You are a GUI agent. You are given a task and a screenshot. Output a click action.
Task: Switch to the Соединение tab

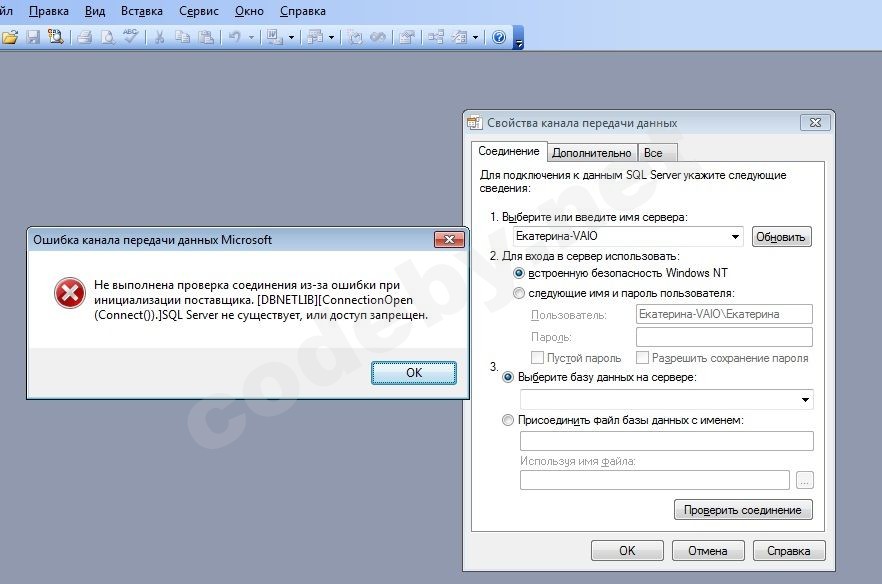508,151
